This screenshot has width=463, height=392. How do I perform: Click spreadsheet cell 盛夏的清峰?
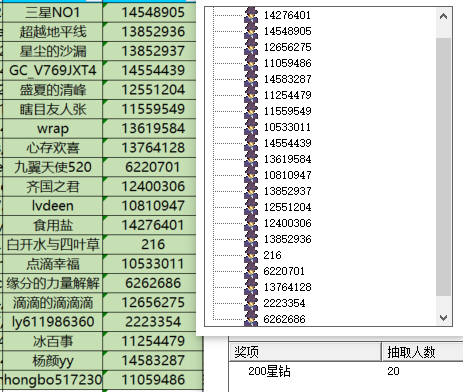52,90
